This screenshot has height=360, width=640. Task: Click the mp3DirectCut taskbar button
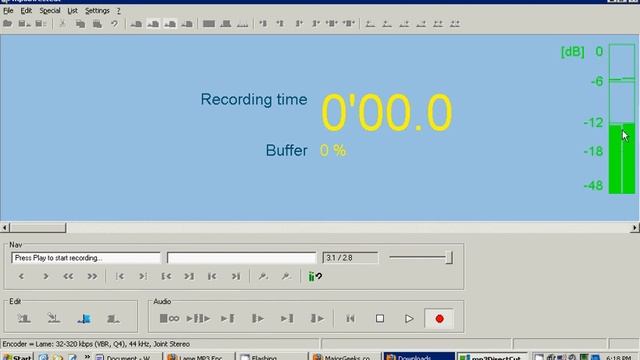click(x=492, y=357)
